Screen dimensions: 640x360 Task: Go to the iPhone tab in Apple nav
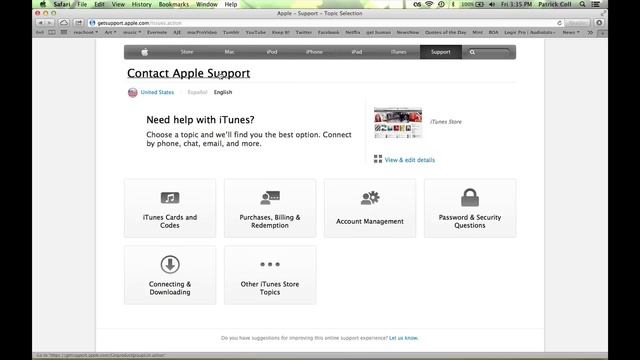point(314,52)
